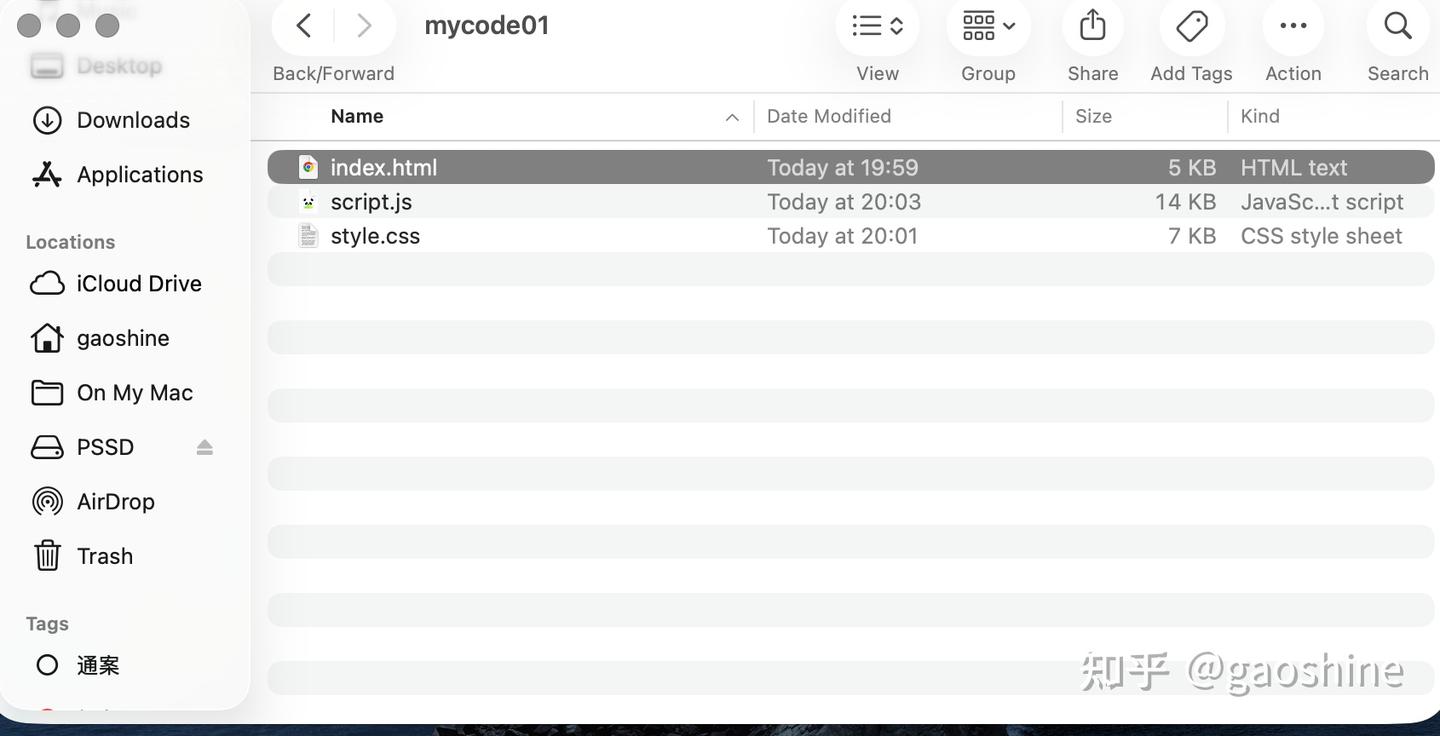Filter by the 通案 tag circle
Image resolution: width=1440 pixels, height=736 pixels.
47,665
